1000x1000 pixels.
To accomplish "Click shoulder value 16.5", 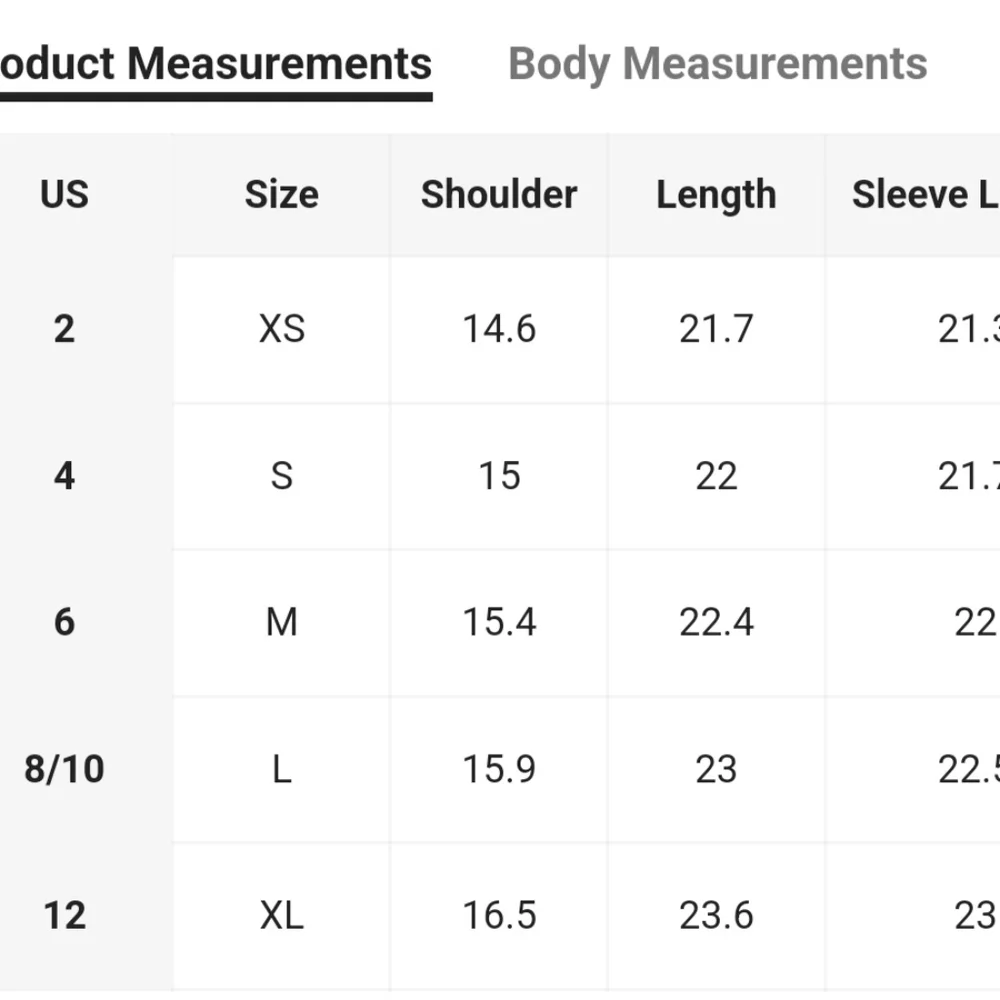I will pyautogui.click(x=499, y=915).
